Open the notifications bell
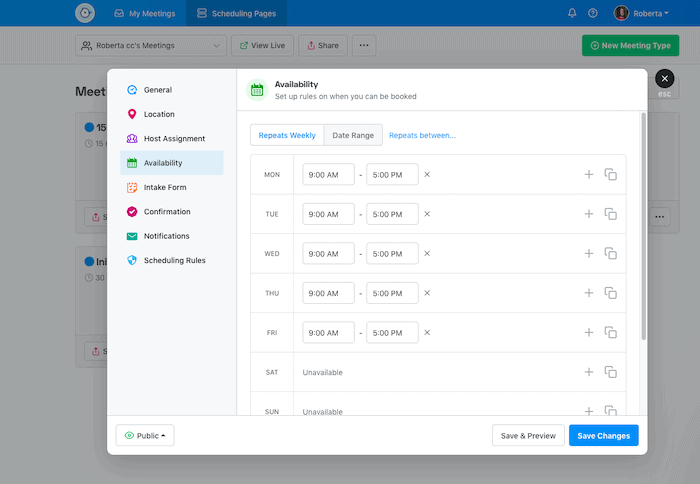 tap(572, 13)
